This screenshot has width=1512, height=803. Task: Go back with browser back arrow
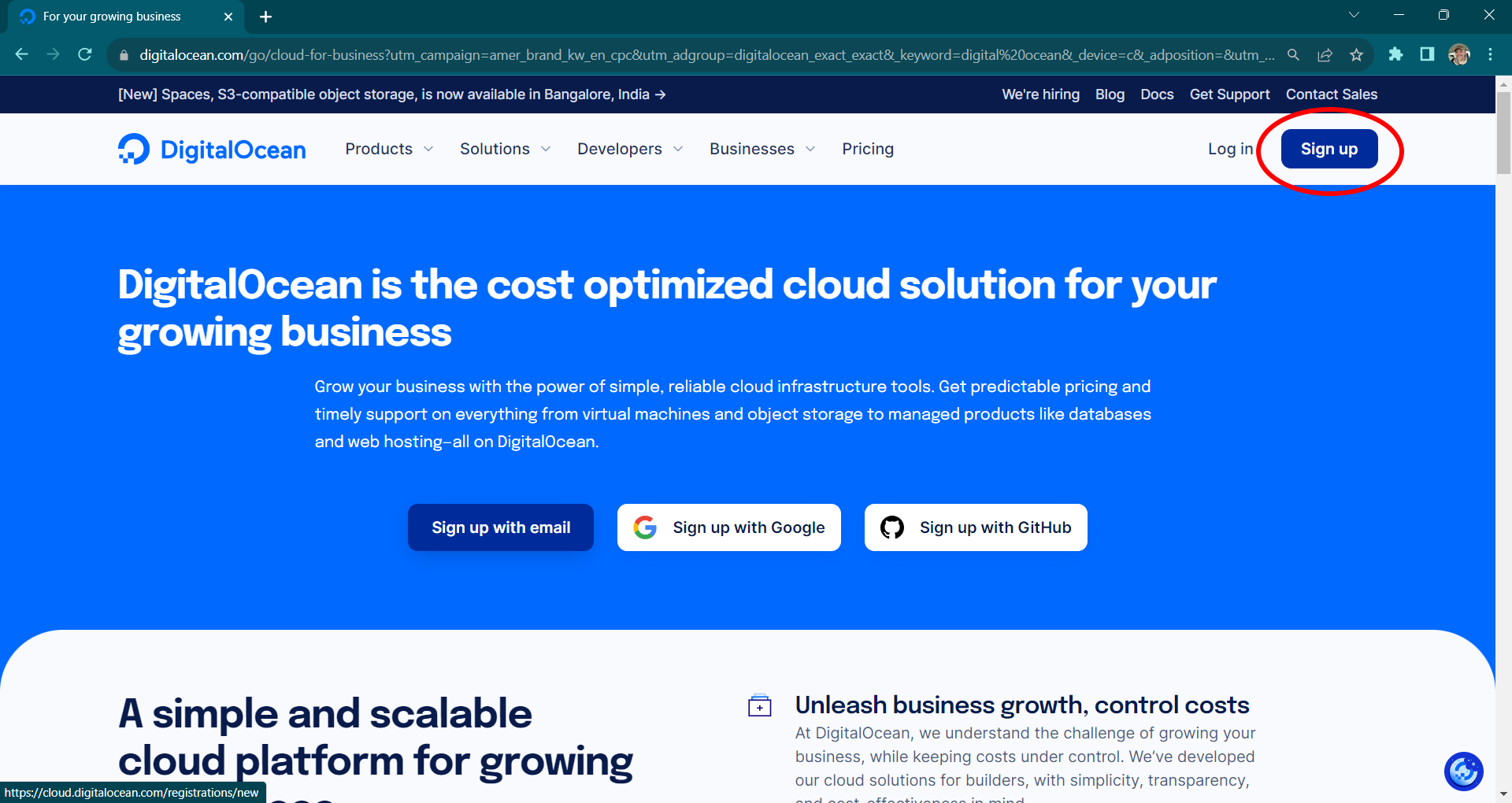(22, 54)
